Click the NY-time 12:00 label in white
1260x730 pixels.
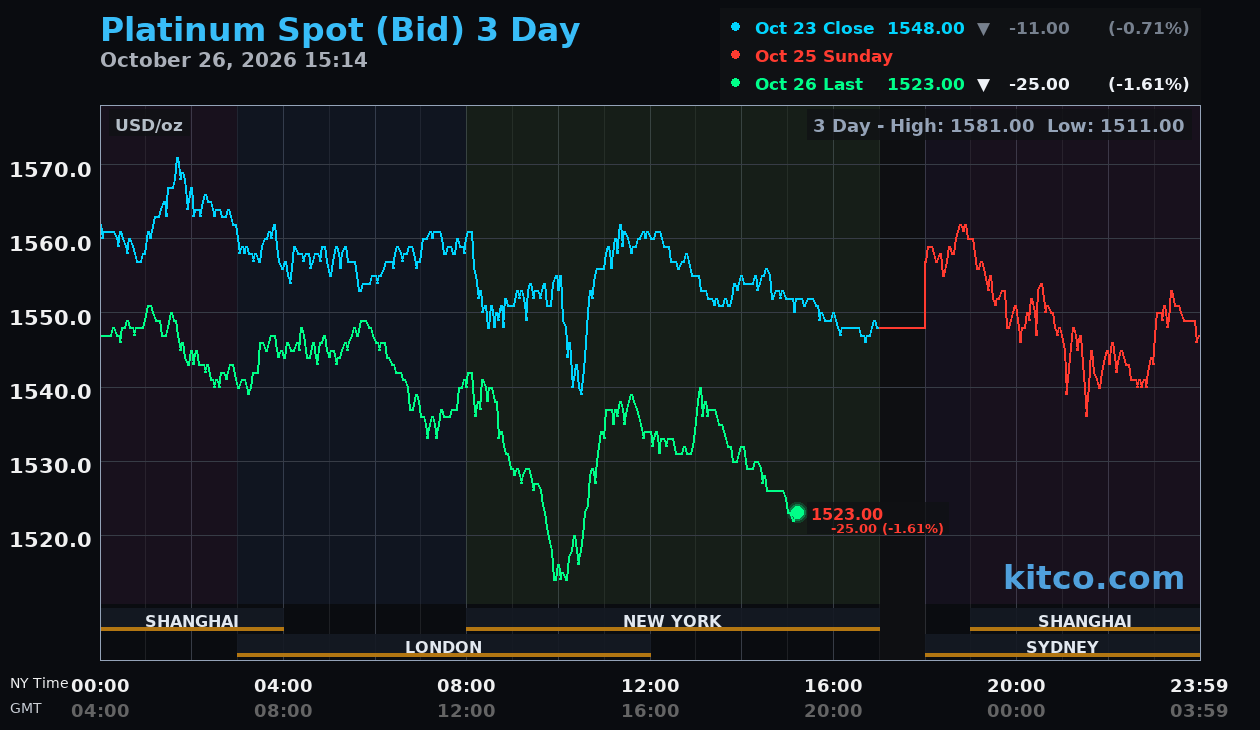click(650, 686)
